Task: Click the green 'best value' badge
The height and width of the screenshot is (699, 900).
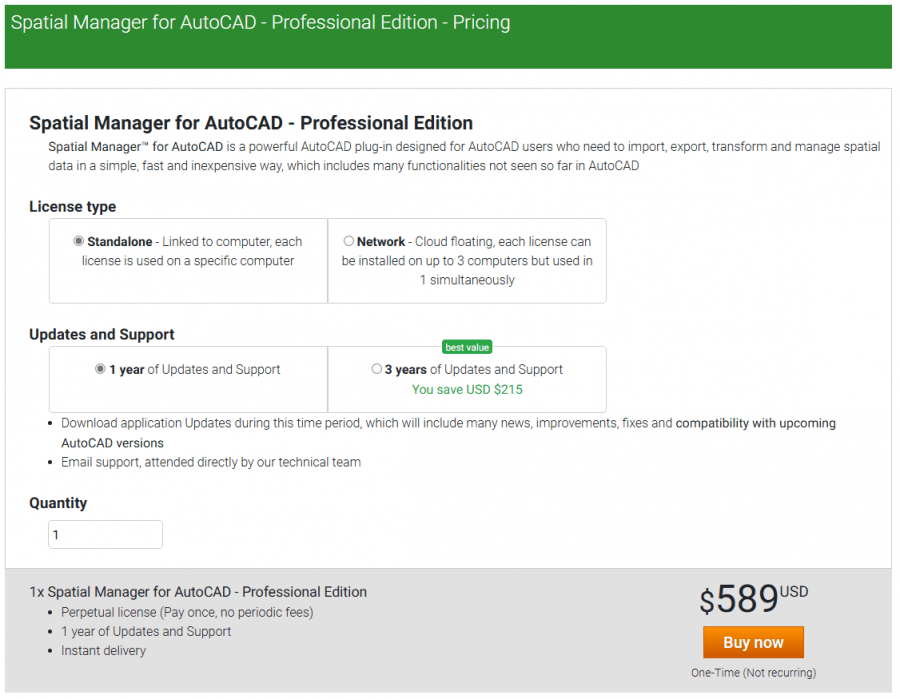Action: [467, 347]
